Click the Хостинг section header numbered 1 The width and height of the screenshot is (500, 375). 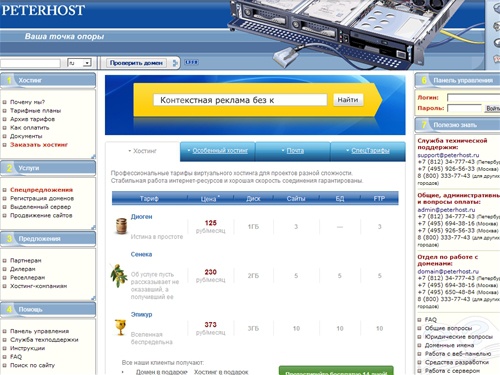coord(48,80)
